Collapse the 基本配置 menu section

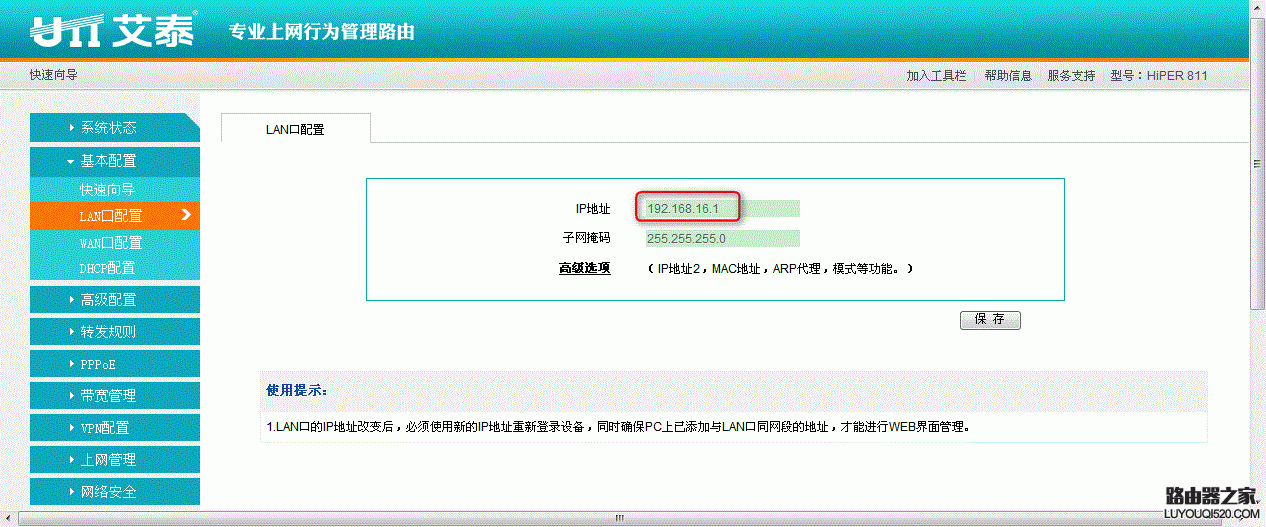click(x=115, y=160)
